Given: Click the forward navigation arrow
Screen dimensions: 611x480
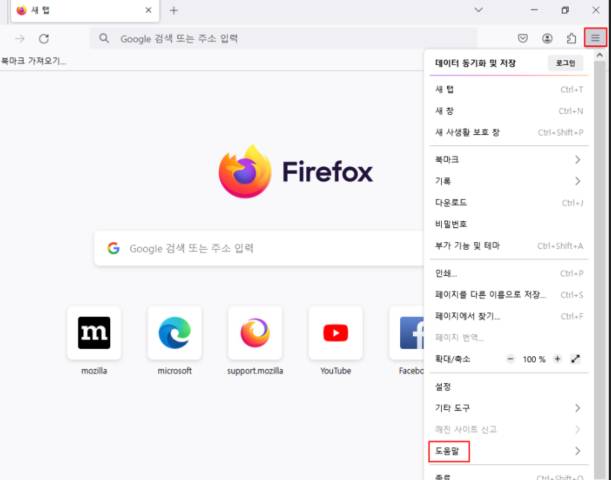Looking at the screenshot, I should [x=20, y=39].
